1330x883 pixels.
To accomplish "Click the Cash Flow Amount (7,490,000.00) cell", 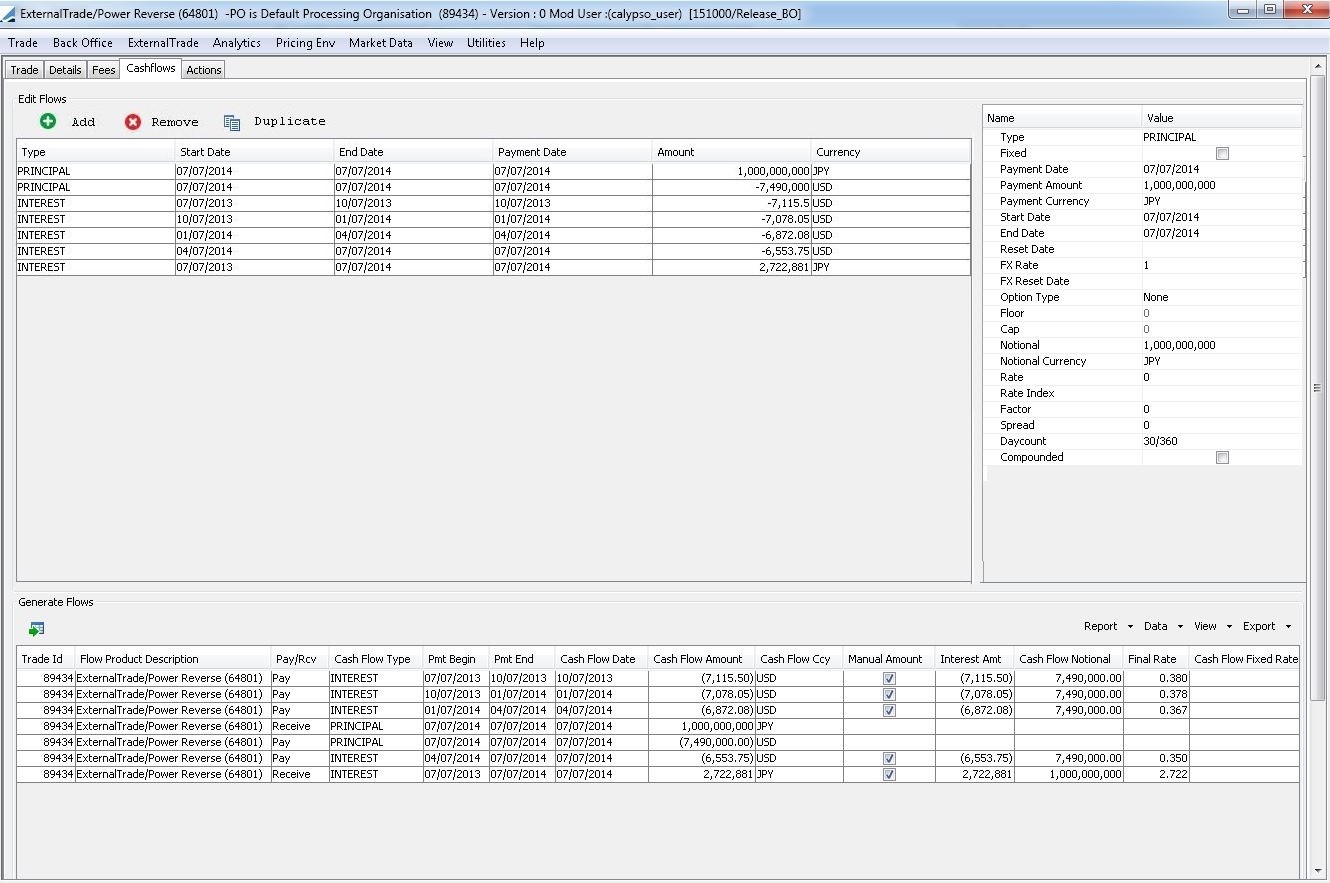I will [x=702, y=742].
